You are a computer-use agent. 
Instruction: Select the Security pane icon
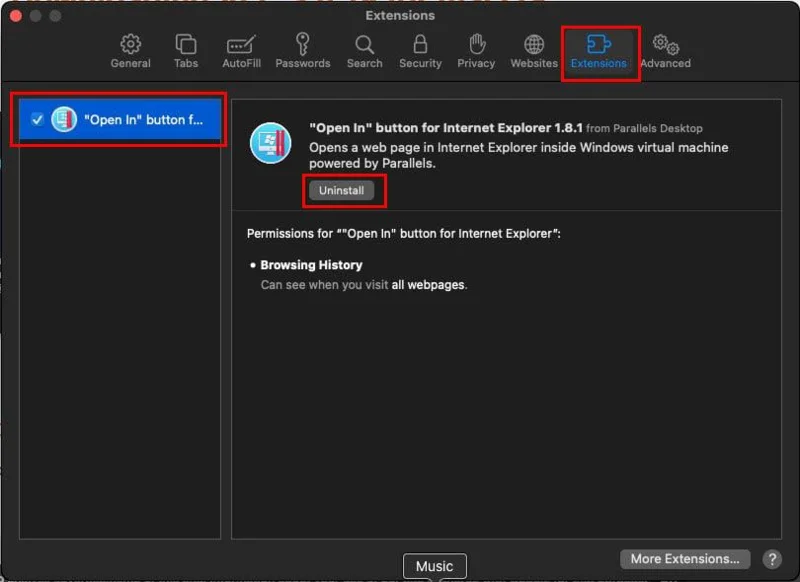[x=420, y=51]
